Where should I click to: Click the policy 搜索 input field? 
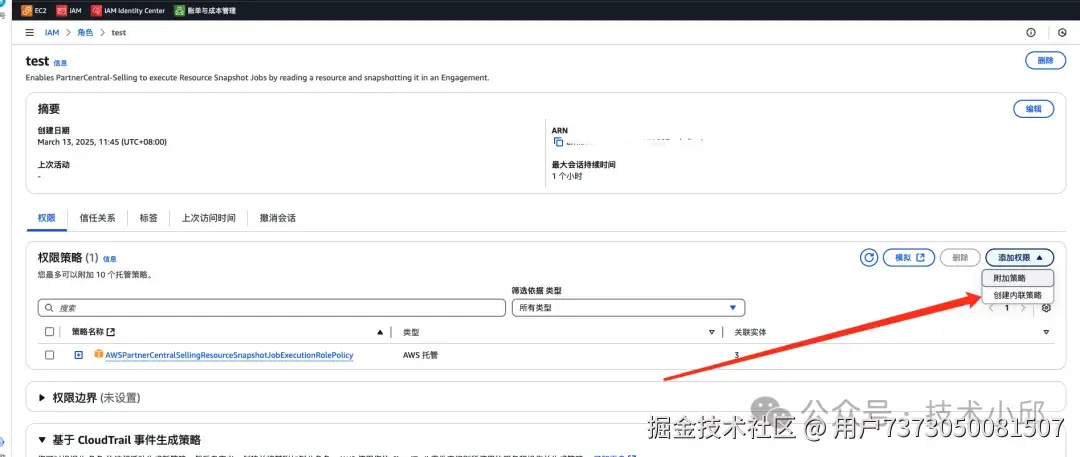[272, 307]
